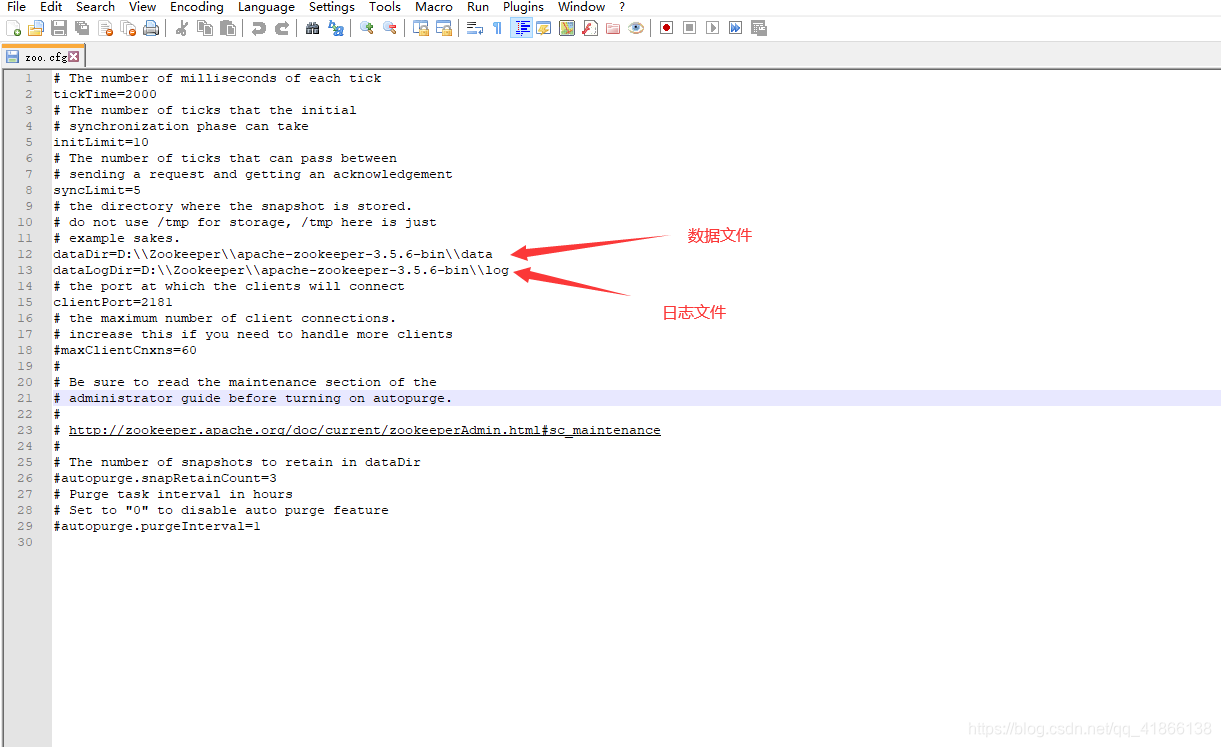
Task: Open the File menu
Action: tap(17, 7)
